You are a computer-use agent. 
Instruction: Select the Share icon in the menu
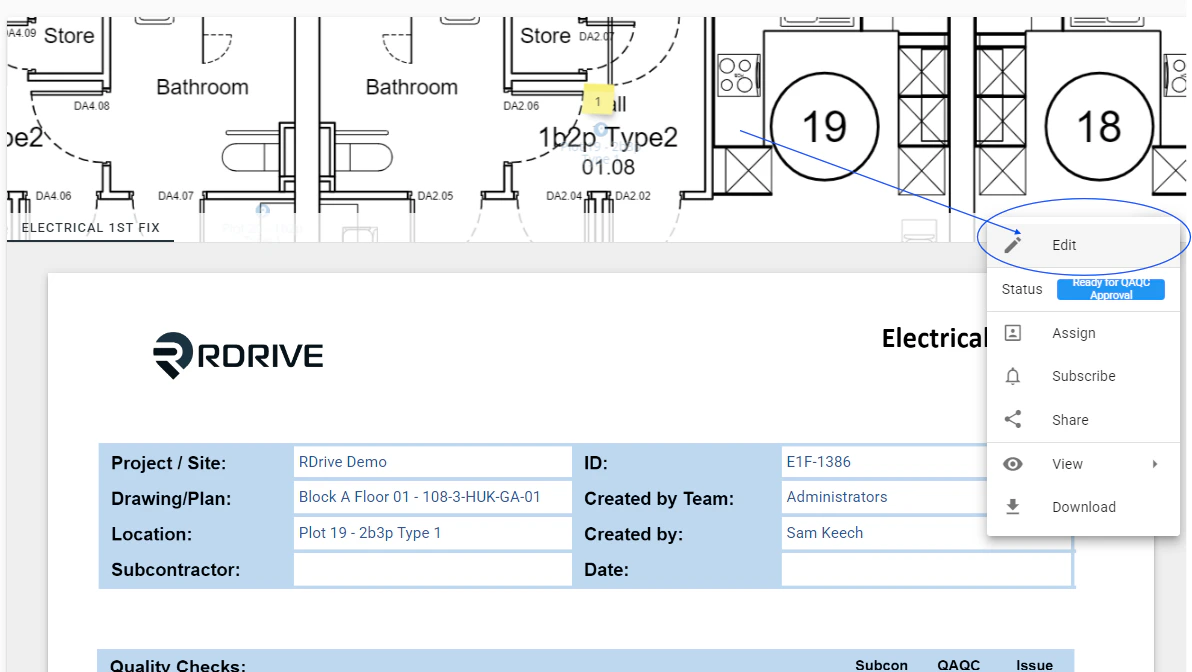click(x=1012, y=419)
